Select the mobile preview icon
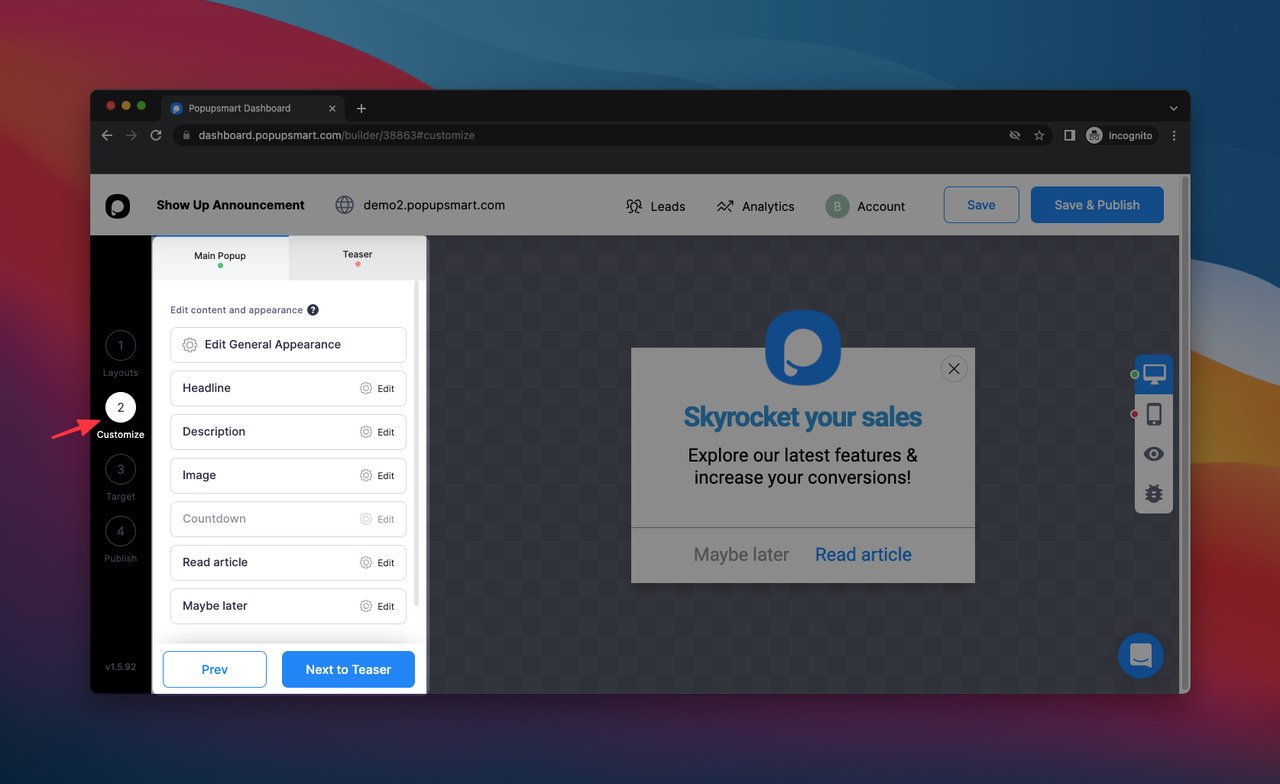Image resolution: width=1280 pixels, height=784 pixels. point(1153,413)
